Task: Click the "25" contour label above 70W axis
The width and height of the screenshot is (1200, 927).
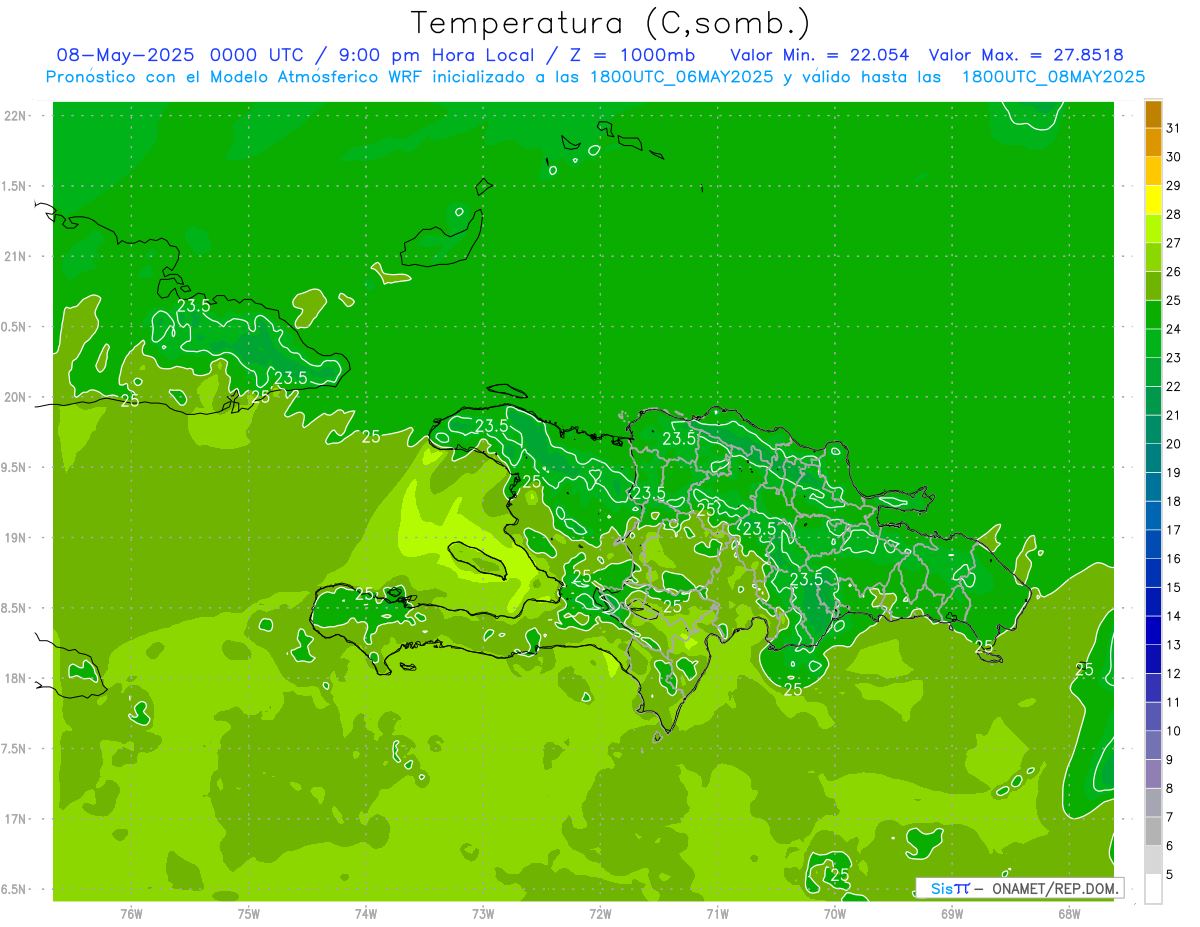Action: tap(839, 875)
